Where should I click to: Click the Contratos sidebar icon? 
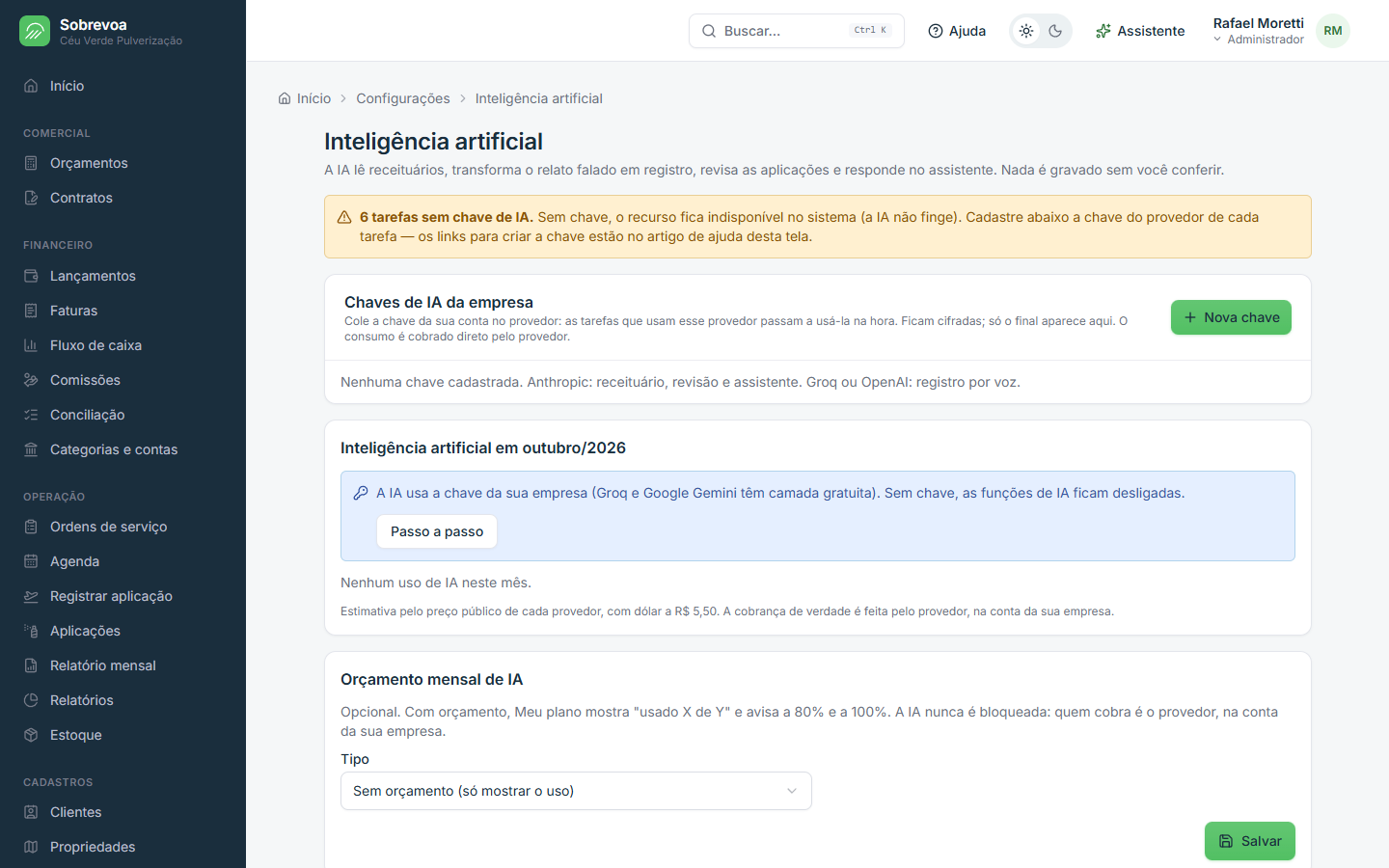pyautogui.click(x=31, y=198)
